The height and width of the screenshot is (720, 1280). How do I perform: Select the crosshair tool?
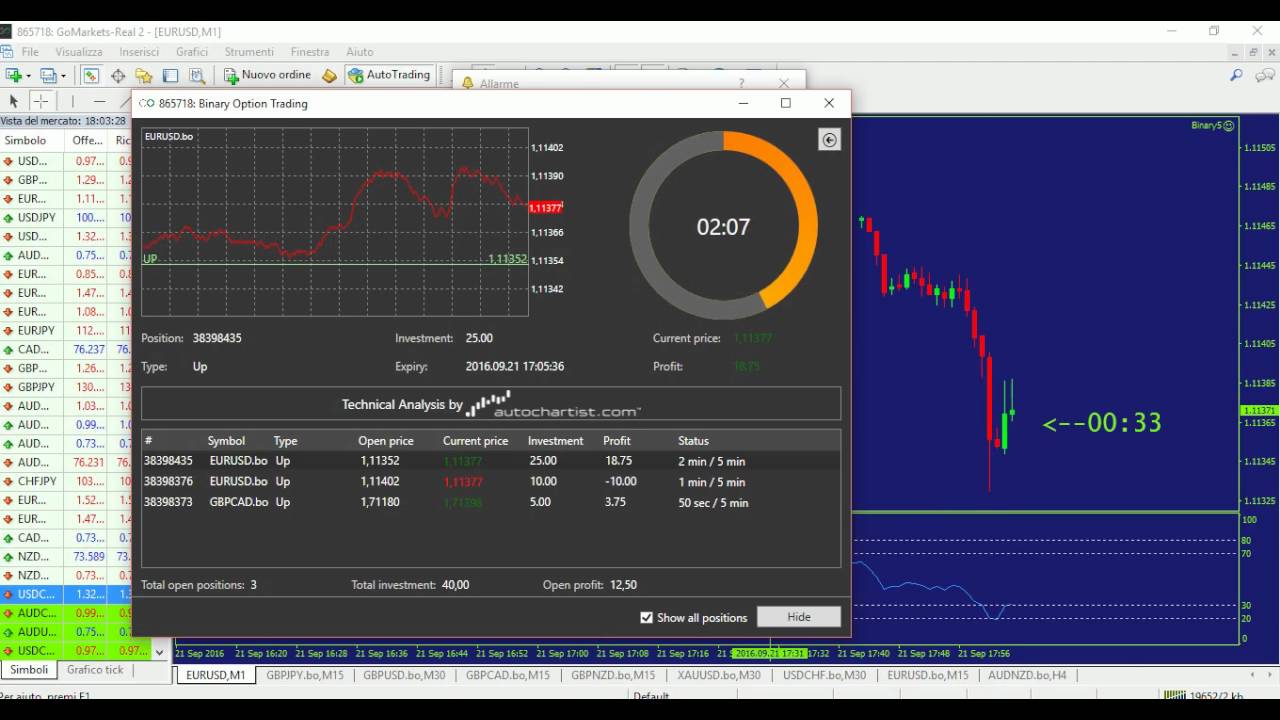coord(41,101)
